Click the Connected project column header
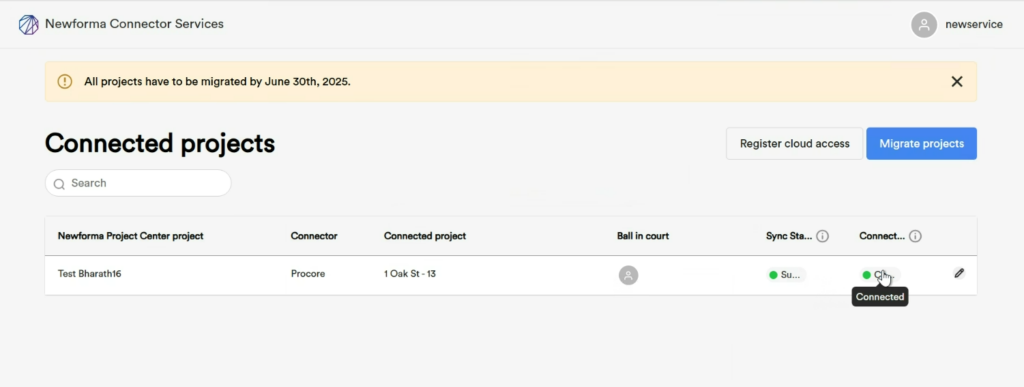The width and height of the screenshot is (1024, 387). tap(425, 236)
